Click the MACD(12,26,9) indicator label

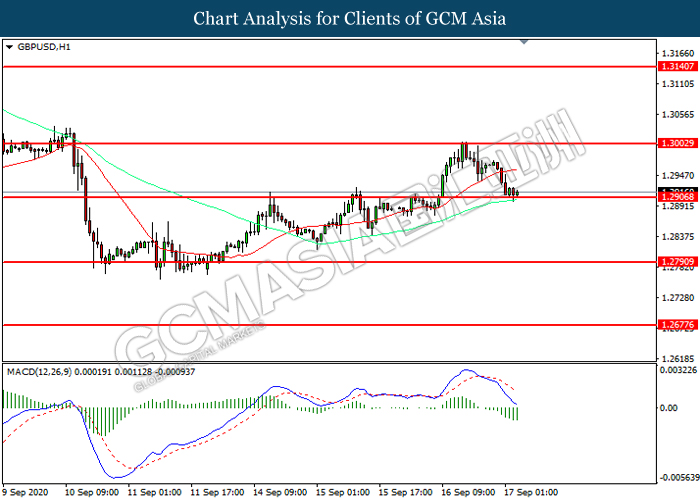point(39,371)
